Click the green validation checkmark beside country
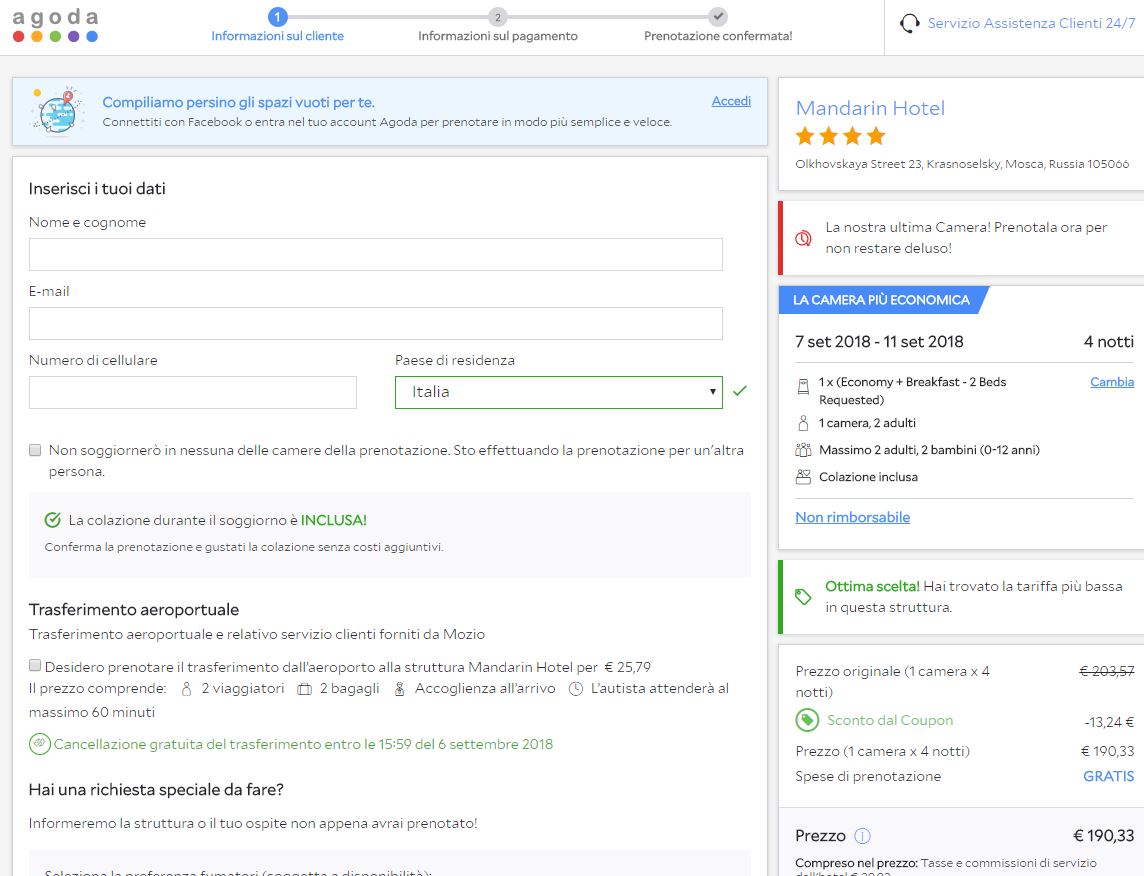 tap(740, 391)
